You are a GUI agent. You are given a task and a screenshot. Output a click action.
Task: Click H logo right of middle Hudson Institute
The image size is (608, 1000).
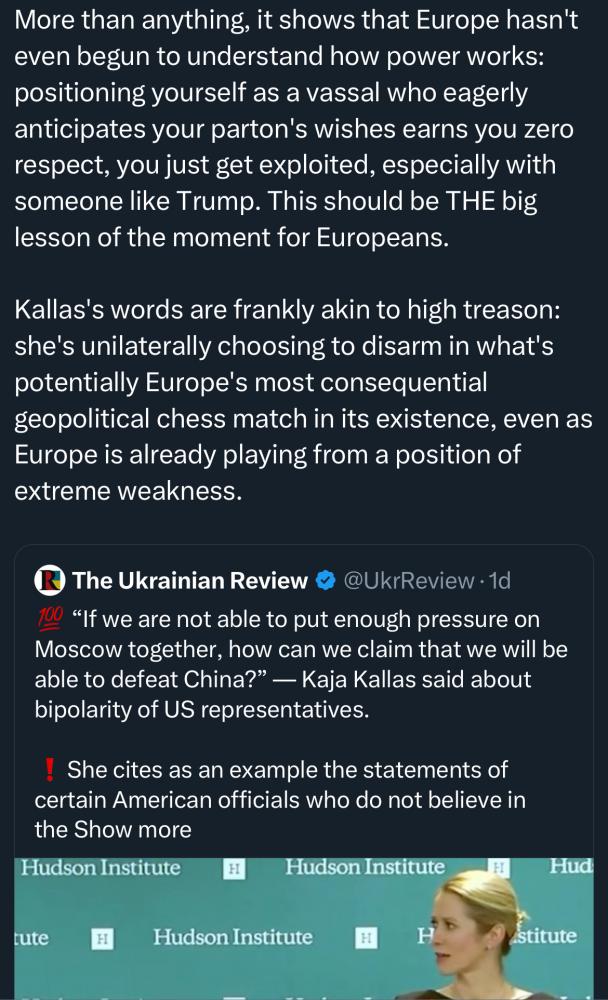click(x=366, y=938)
